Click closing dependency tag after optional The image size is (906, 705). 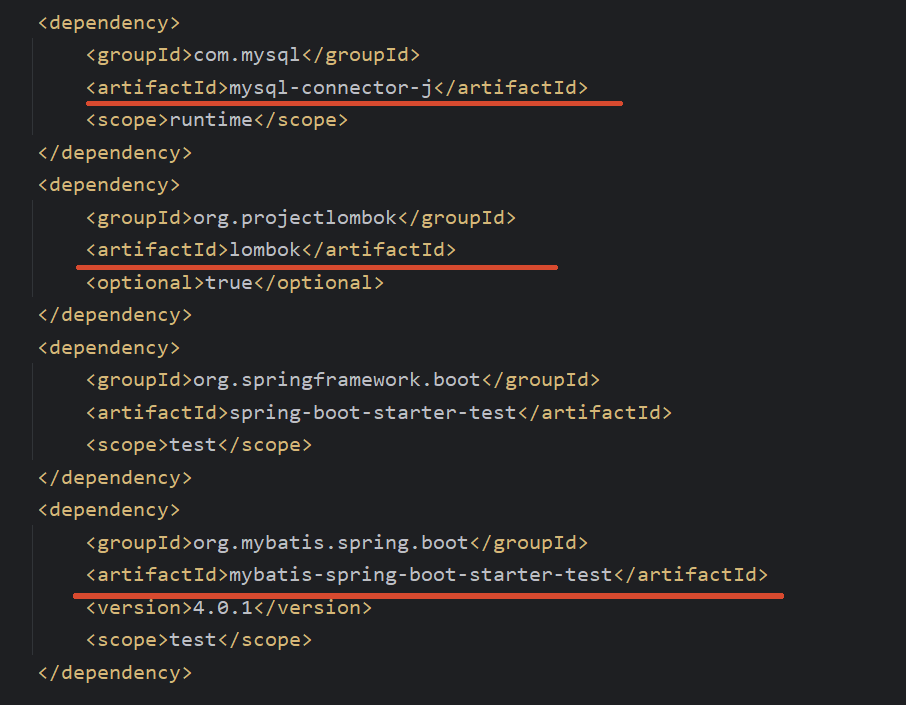pyautogui.click(x=115, y=315)
